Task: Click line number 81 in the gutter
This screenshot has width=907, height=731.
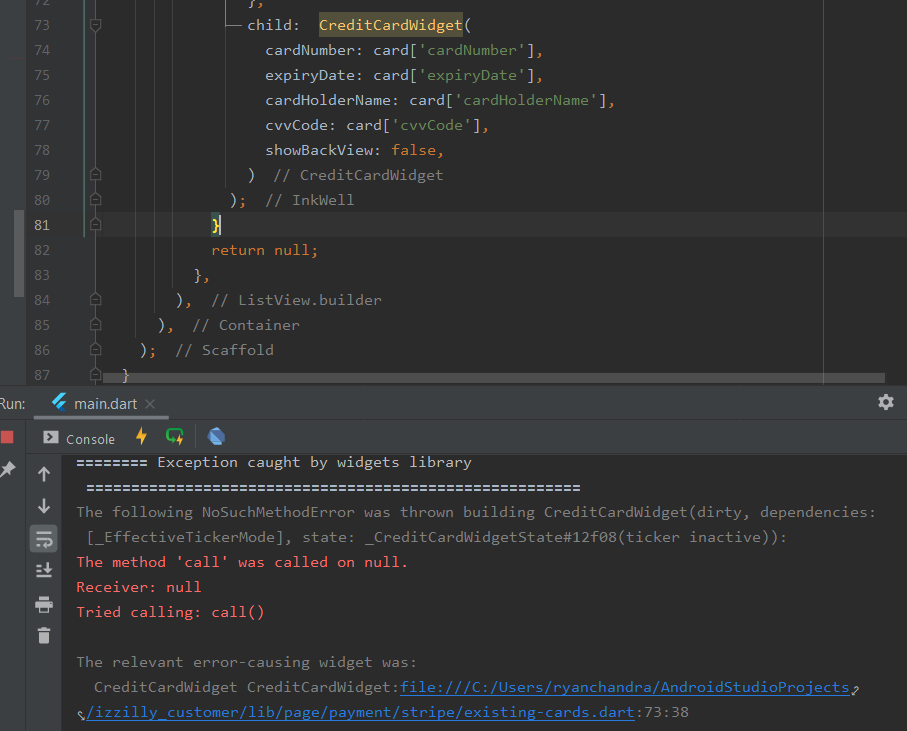Action: 42,225
